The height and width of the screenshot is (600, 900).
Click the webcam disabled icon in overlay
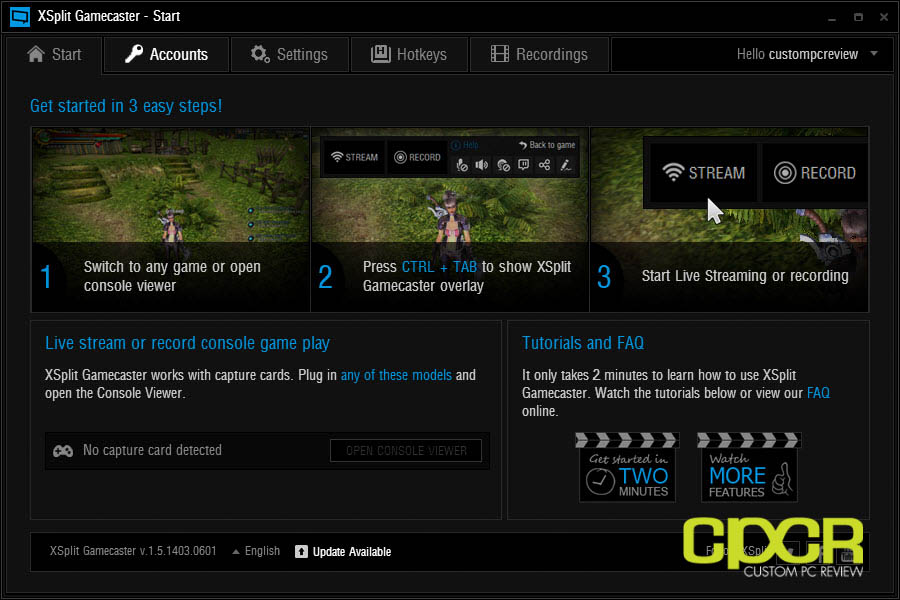503,165
